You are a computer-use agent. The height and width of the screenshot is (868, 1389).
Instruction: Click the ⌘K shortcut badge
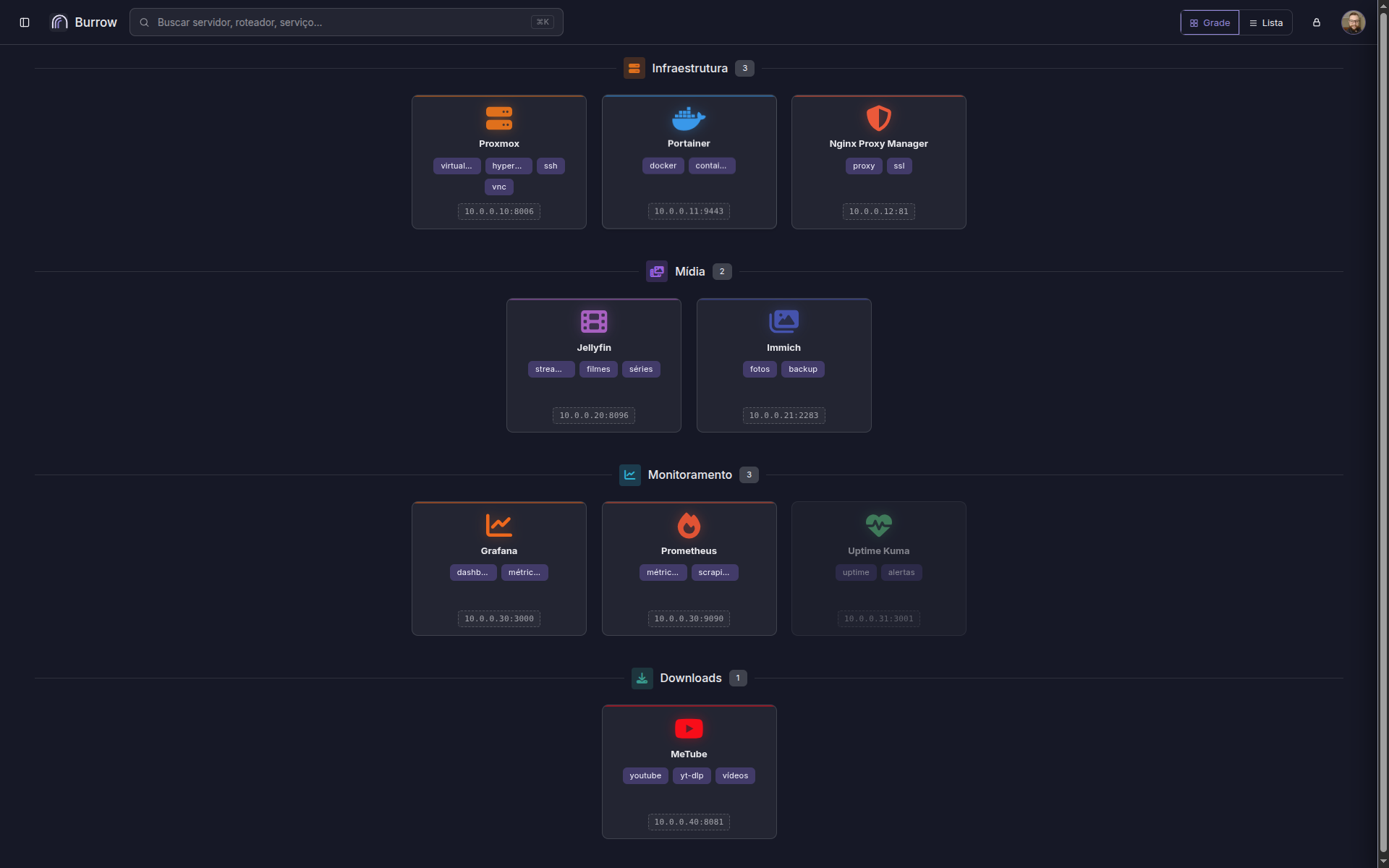click(543, 22)
